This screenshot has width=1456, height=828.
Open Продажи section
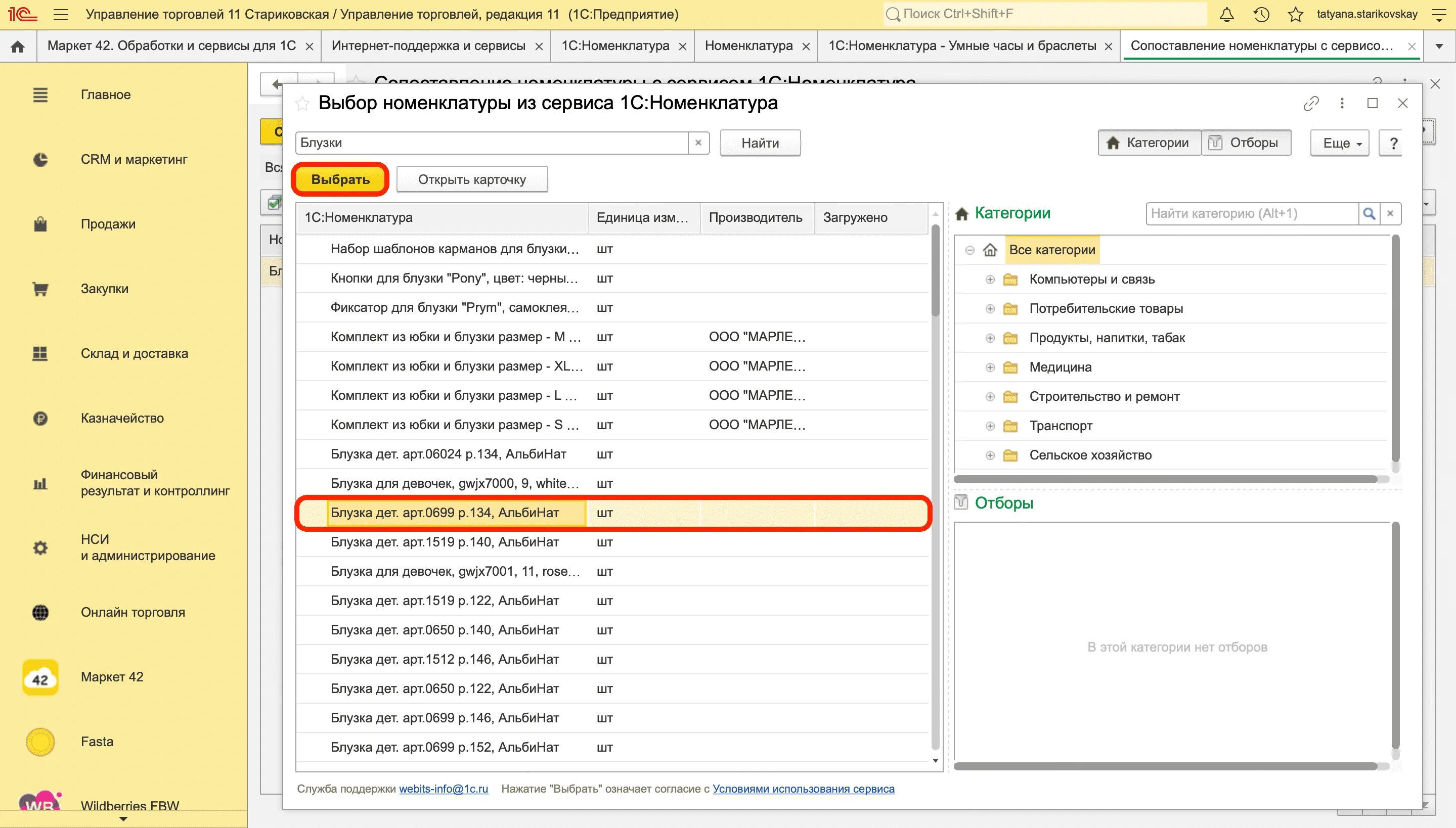(x=108, y=224)
